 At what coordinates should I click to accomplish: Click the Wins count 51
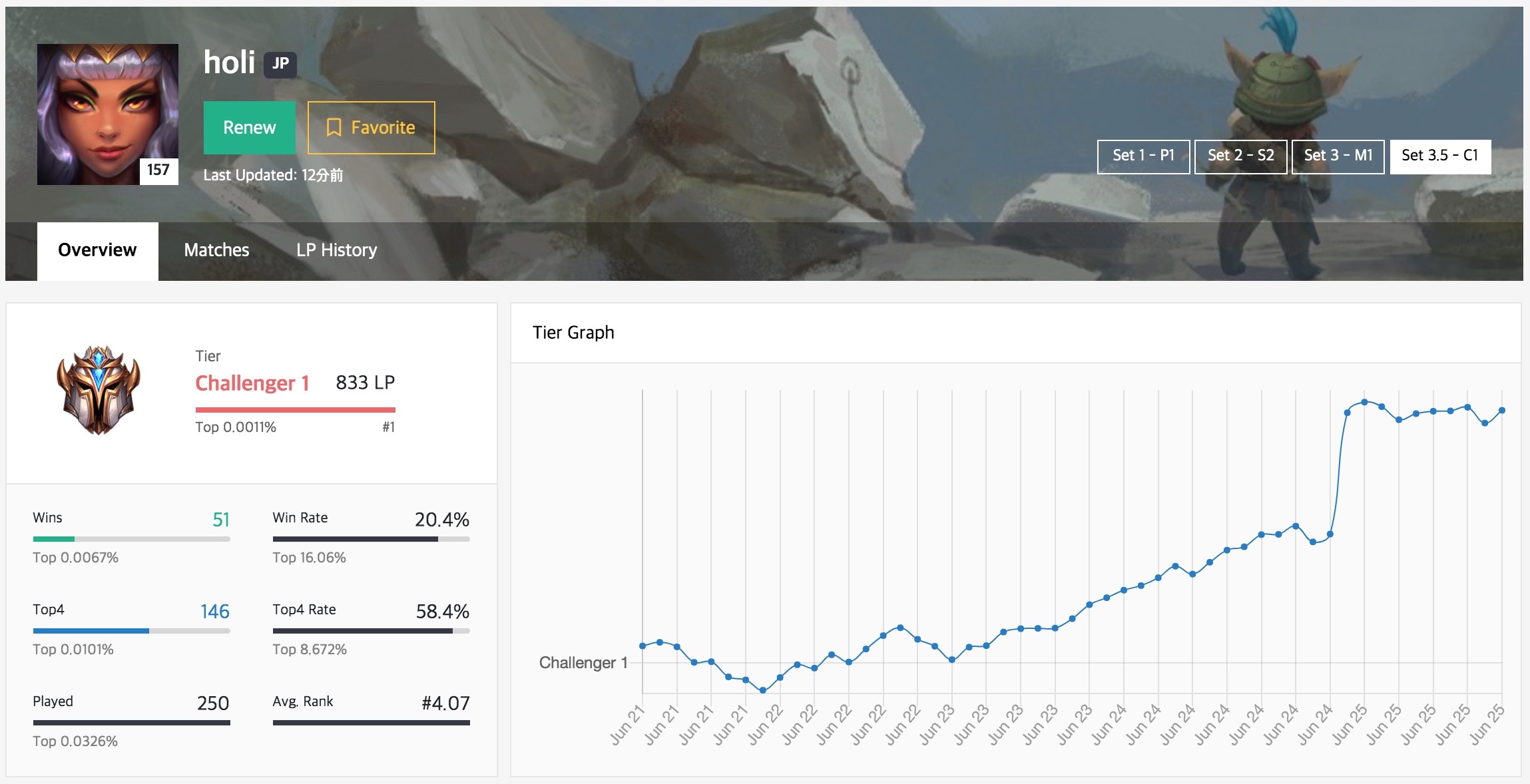click(221, 520)
